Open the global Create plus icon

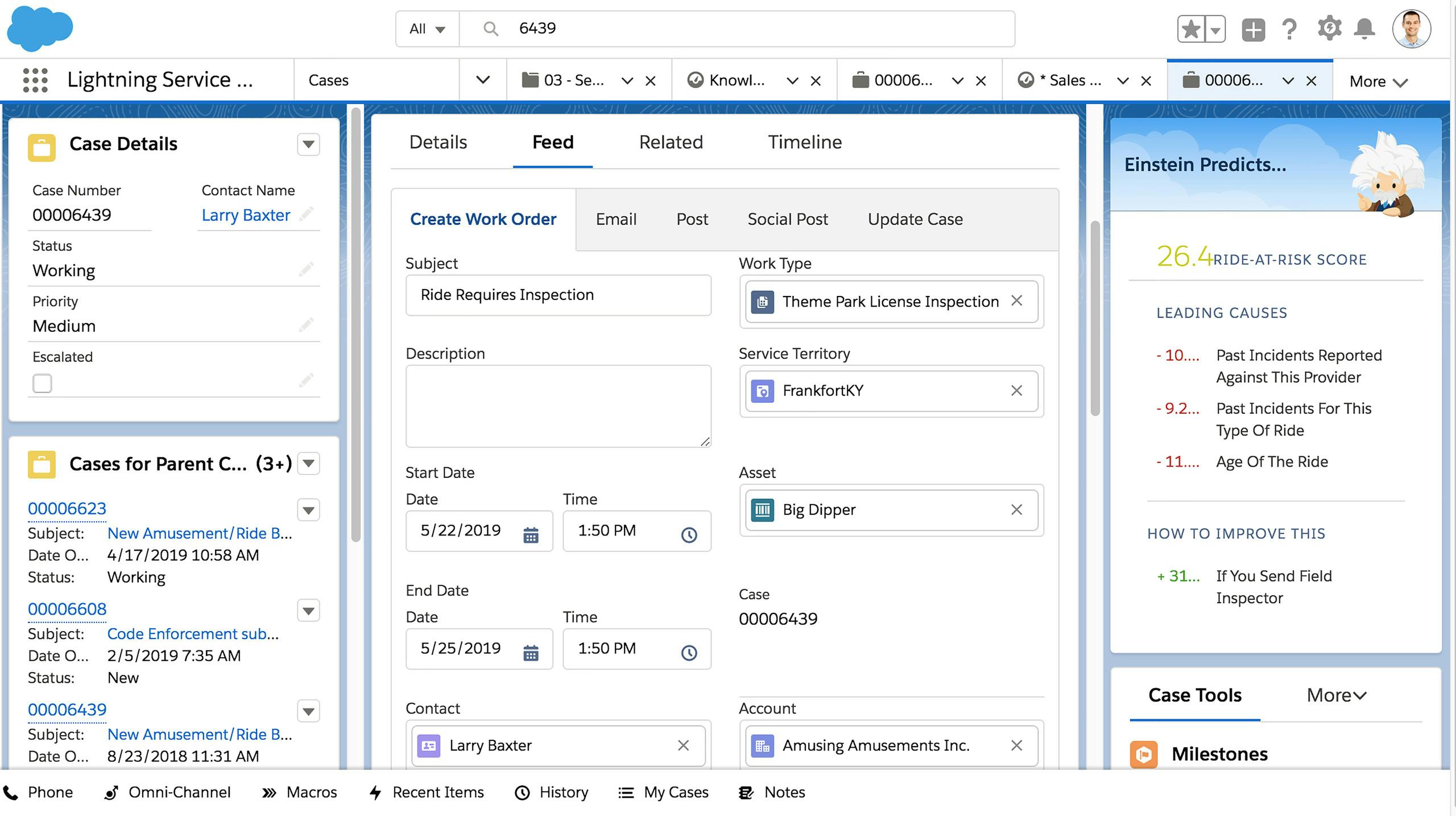pyautogui.click(x=1253, y=29)
